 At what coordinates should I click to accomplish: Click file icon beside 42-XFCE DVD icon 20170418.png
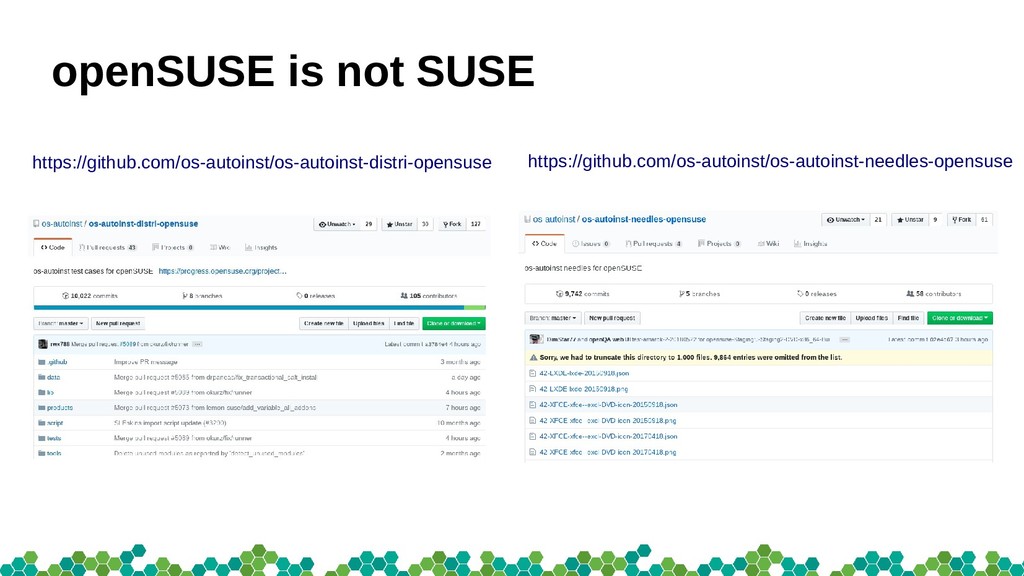point(533,452)
